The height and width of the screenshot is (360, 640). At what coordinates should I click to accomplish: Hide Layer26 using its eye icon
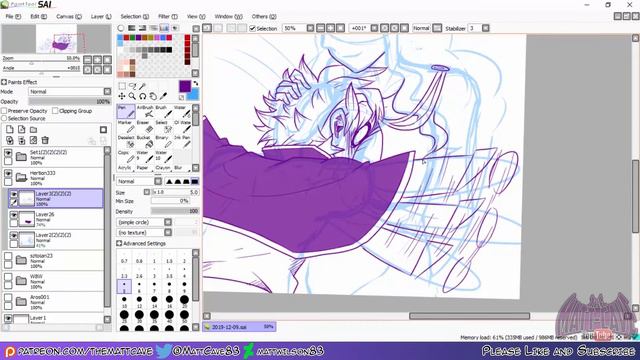[14, 215]
